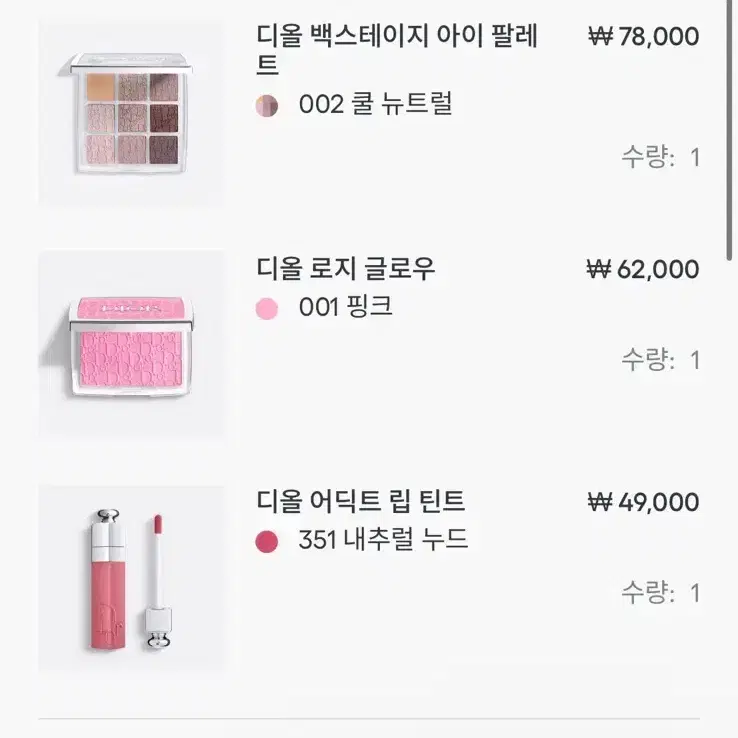Click the 디올 어딕트 립 틴트 product name
The image size is (738, 738).
click(x=361, y=502)
